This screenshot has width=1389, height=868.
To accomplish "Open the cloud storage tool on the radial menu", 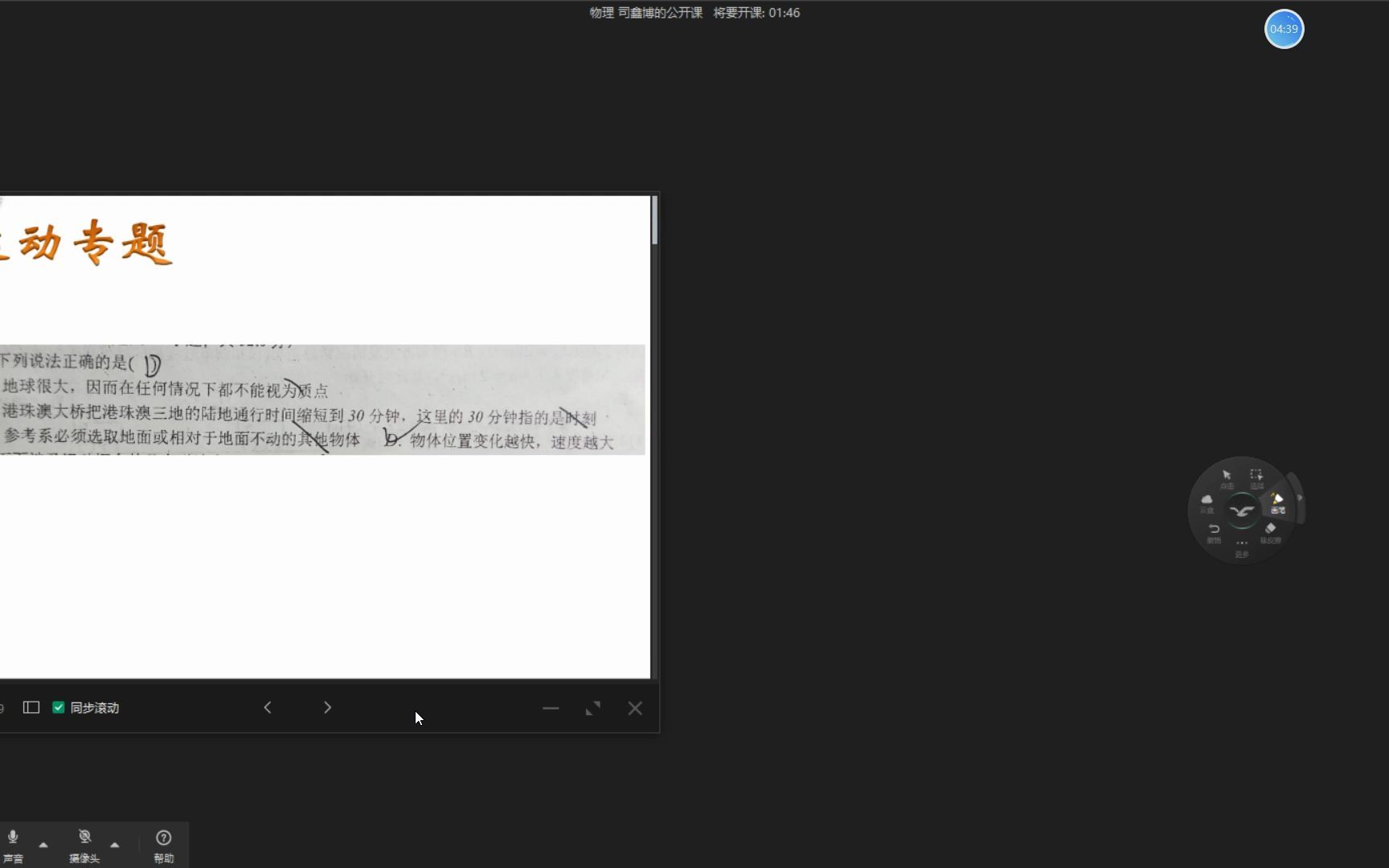I will 1207,499.
